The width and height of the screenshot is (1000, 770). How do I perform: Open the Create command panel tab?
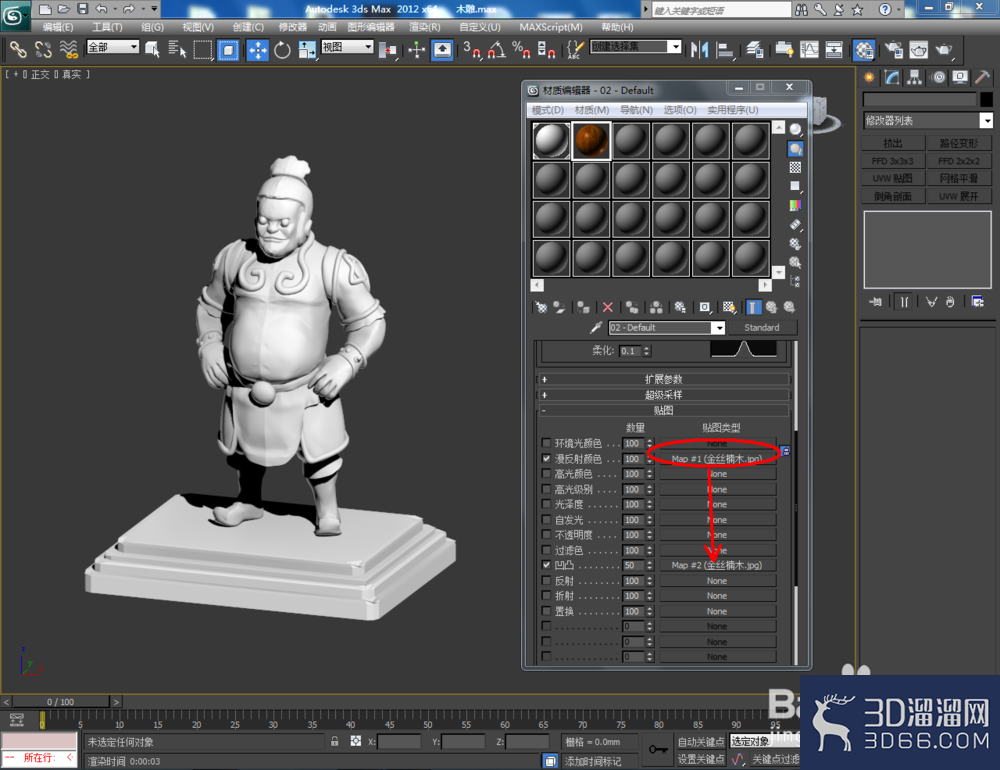pos(869,77)
